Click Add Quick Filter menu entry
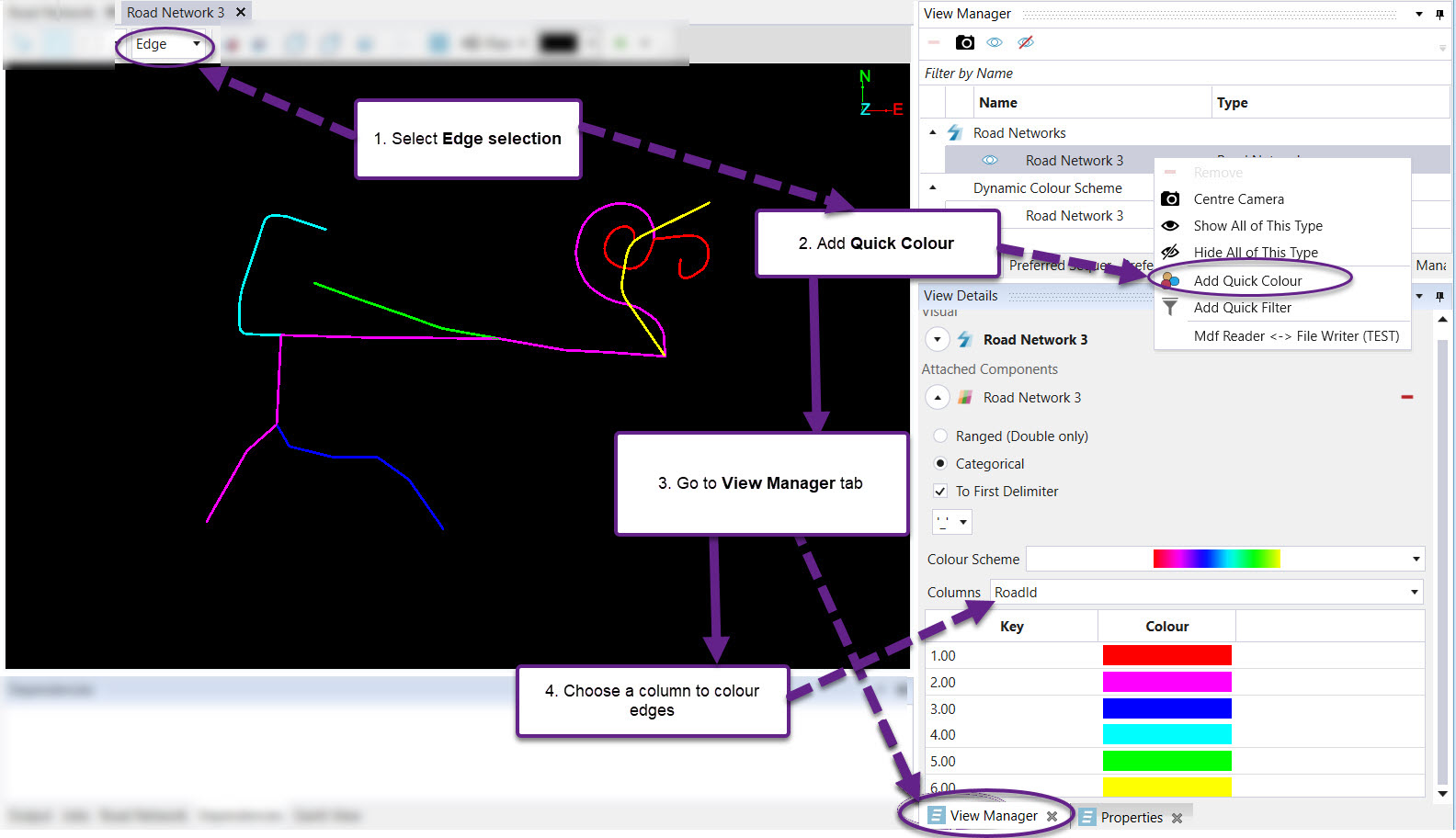1456x838 pixels. pos(1242,308)
